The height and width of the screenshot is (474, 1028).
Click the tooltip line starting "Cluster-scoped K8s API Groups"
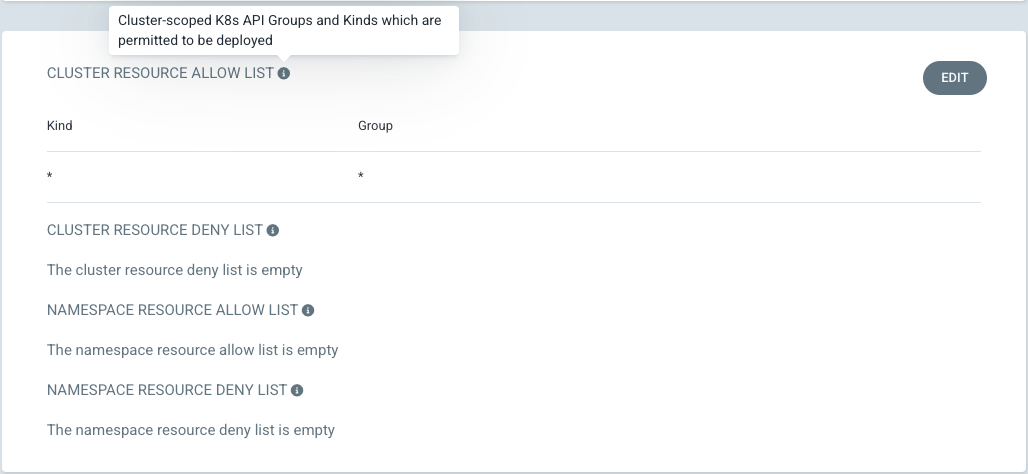[x=279, y=20]
